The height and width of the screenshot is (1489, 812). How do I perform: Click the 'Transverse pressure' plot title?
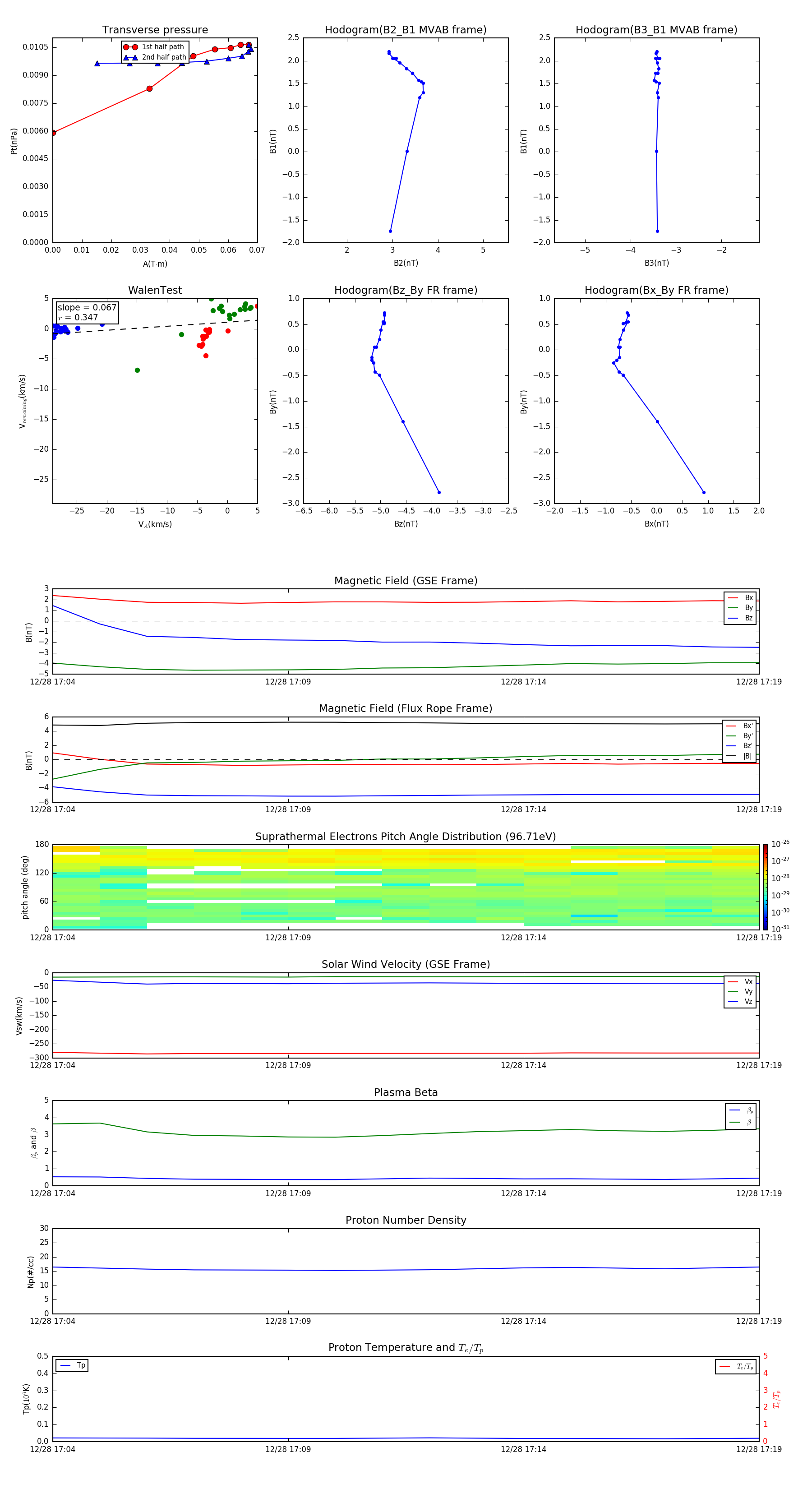(x=155, y=29)
